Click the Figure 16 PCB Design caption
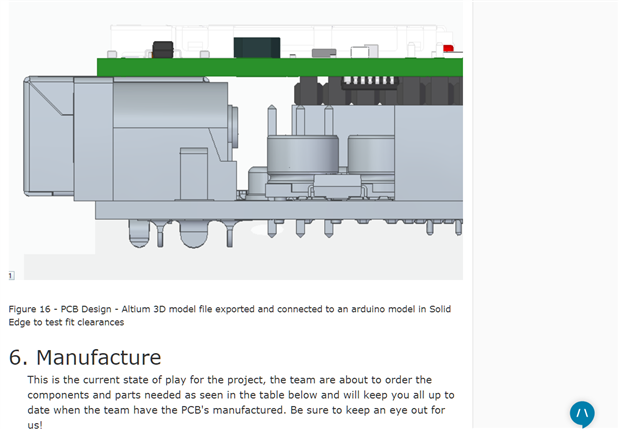Screen dimensions: 619x429 tap(229, 315)
